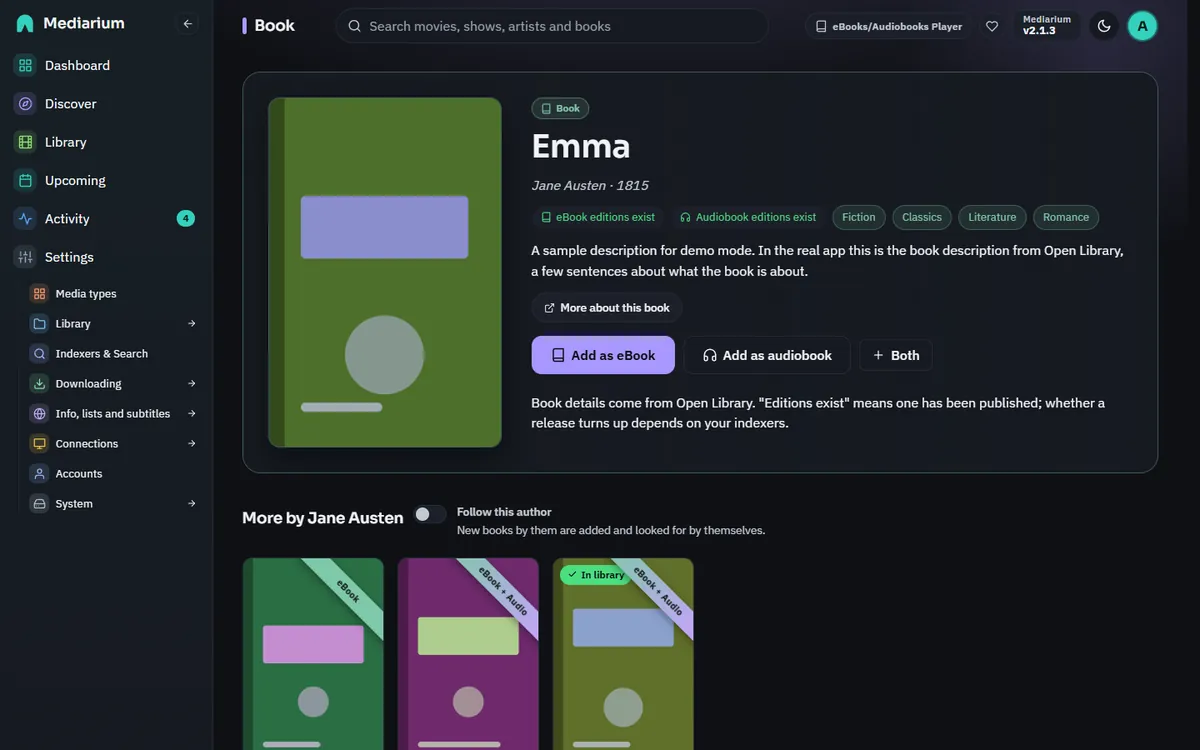Click the Activity pulse icon
This screenshot has height=750, width=1200.
click(25, 219)
